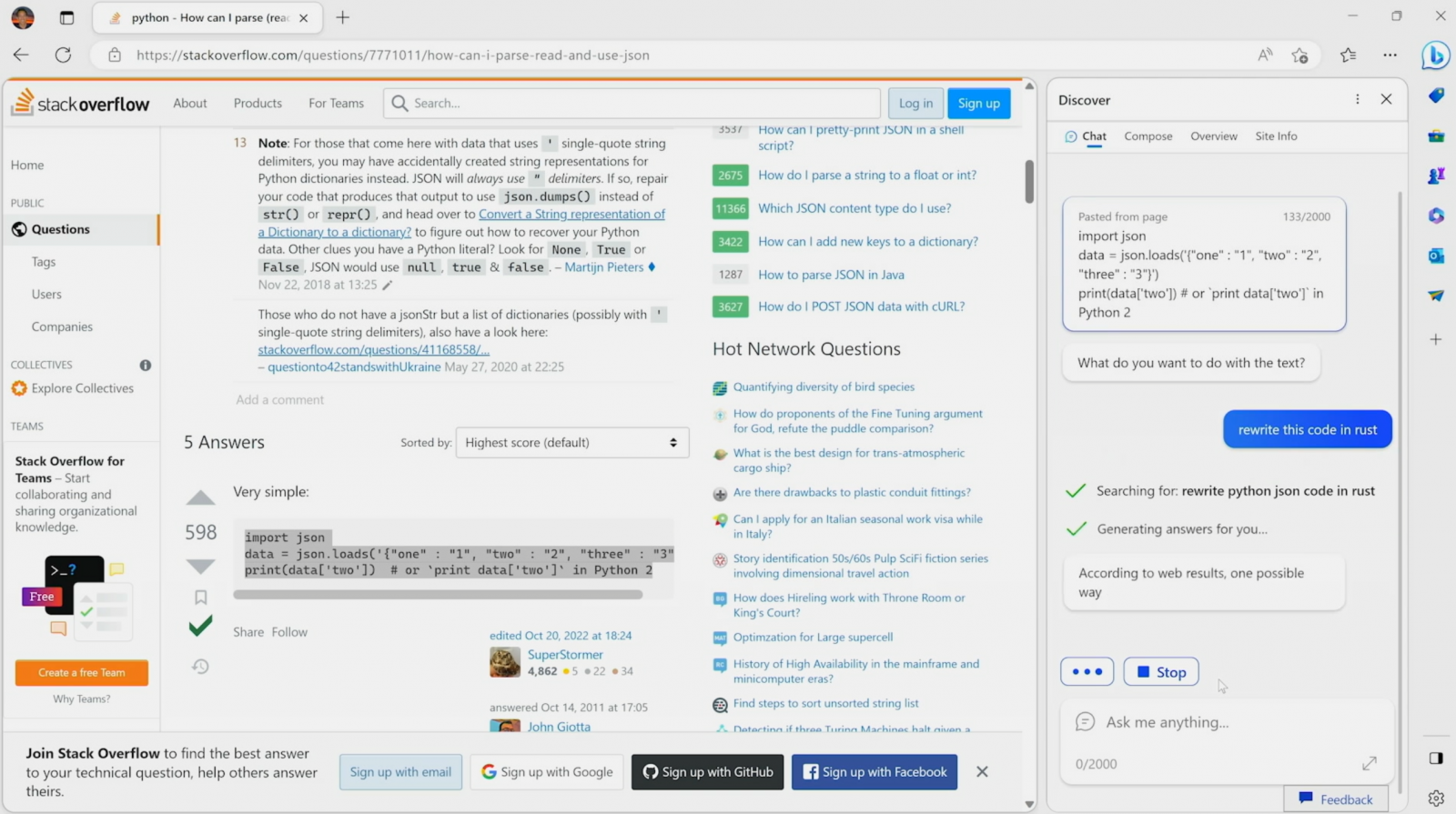
Task: Select the Chat tab in Discover
Action: pos(1086,136)
